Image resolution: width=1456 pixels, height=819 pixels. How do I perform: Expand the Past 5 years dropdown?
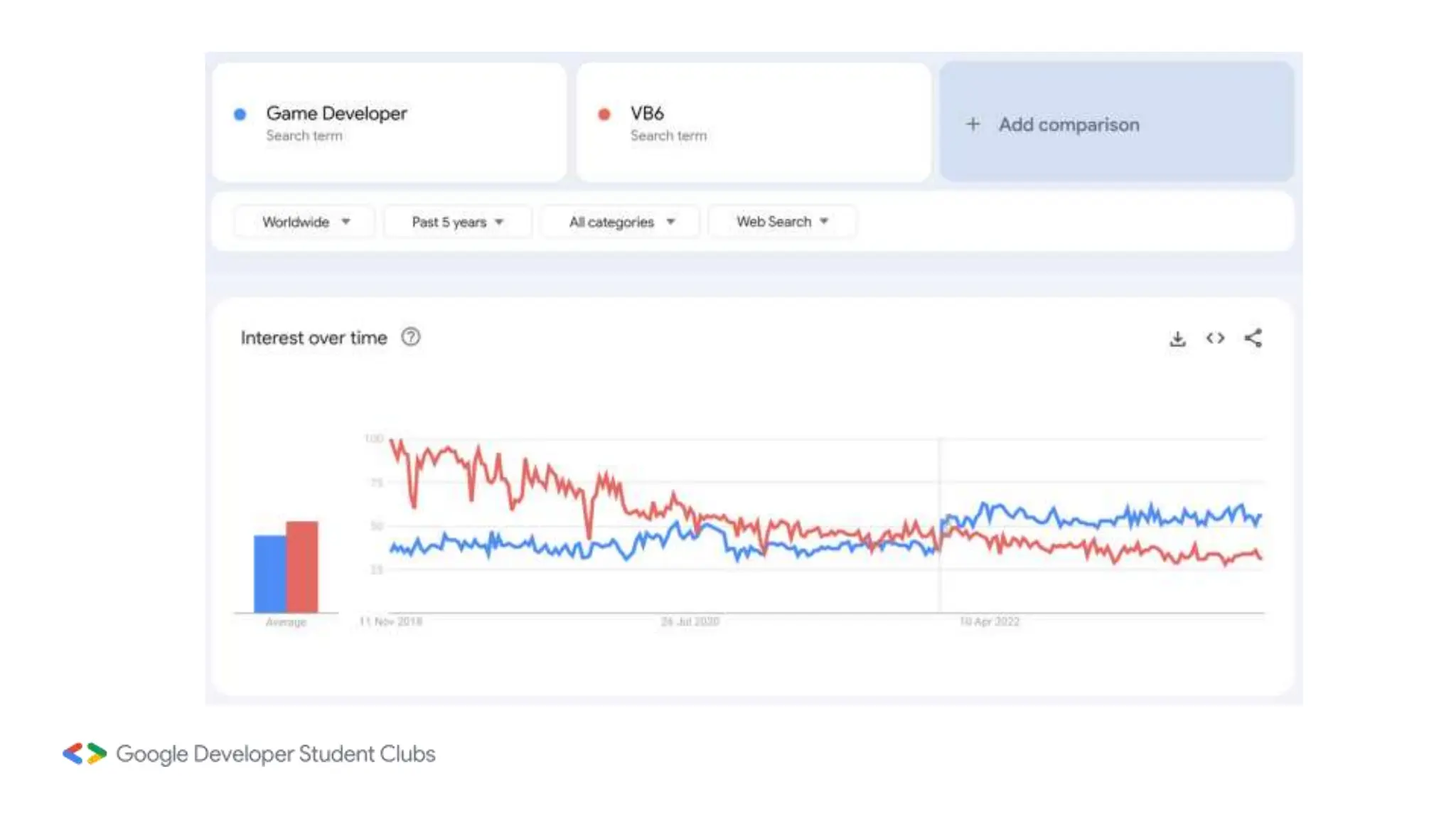[x=457, y=222]
